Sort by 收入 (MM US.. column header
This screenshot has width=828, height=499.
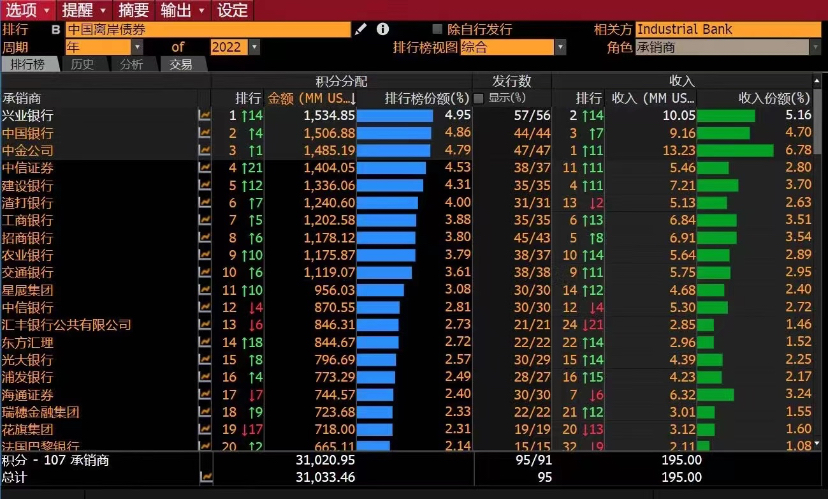point(653,98)
